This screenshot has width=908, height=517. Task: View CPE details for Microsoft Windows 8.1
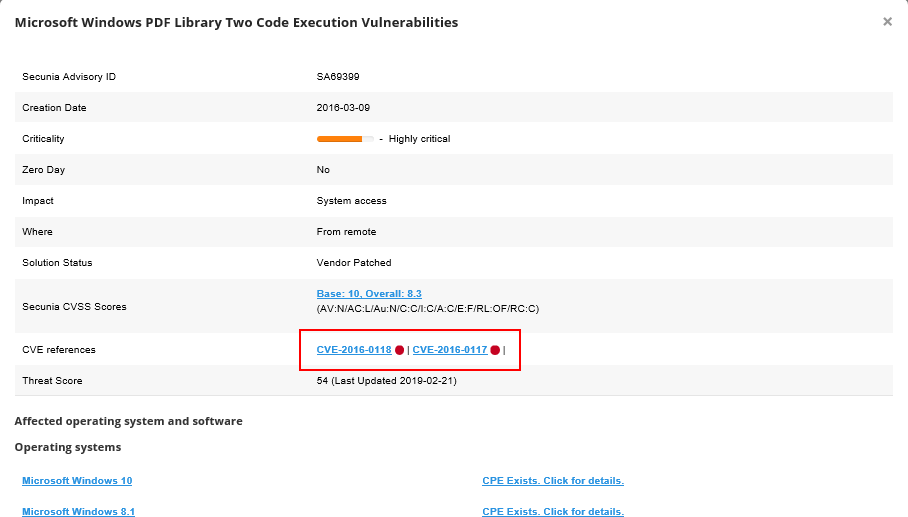pyautogui.click(x=552, y=512)
